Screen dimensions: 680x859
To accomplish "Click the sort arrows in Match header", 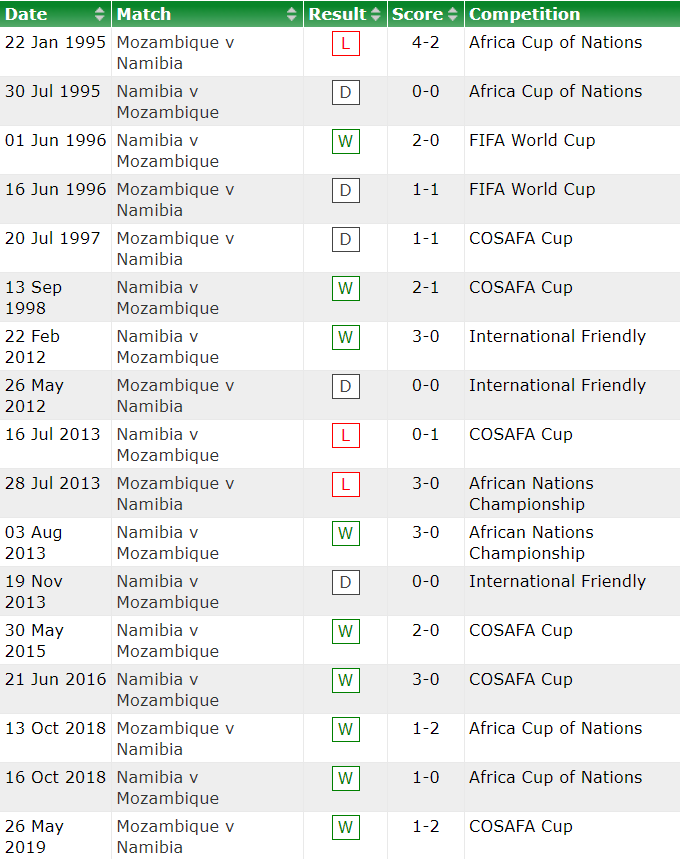I will pyautogui.click(x=292, y=14).
